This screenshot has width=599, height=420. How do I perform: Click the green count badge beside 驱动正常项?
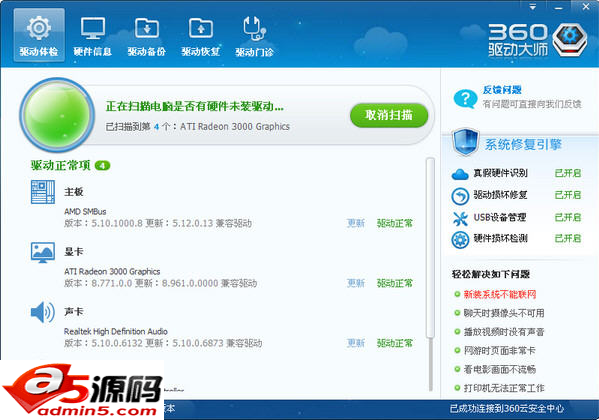click(102, 165)
